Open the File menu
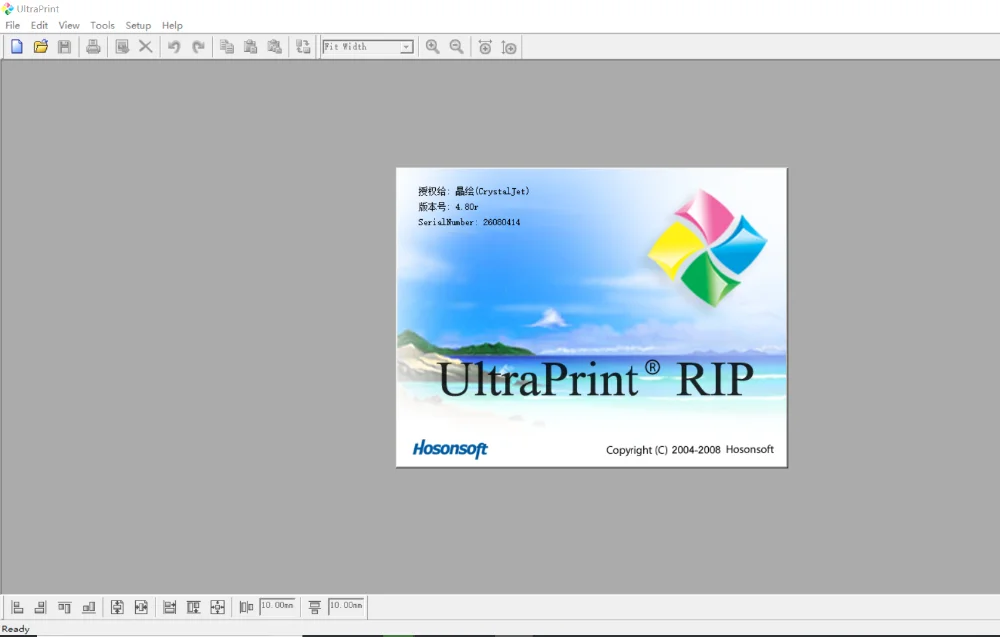The image size is (1000, 637). [13, 26]
